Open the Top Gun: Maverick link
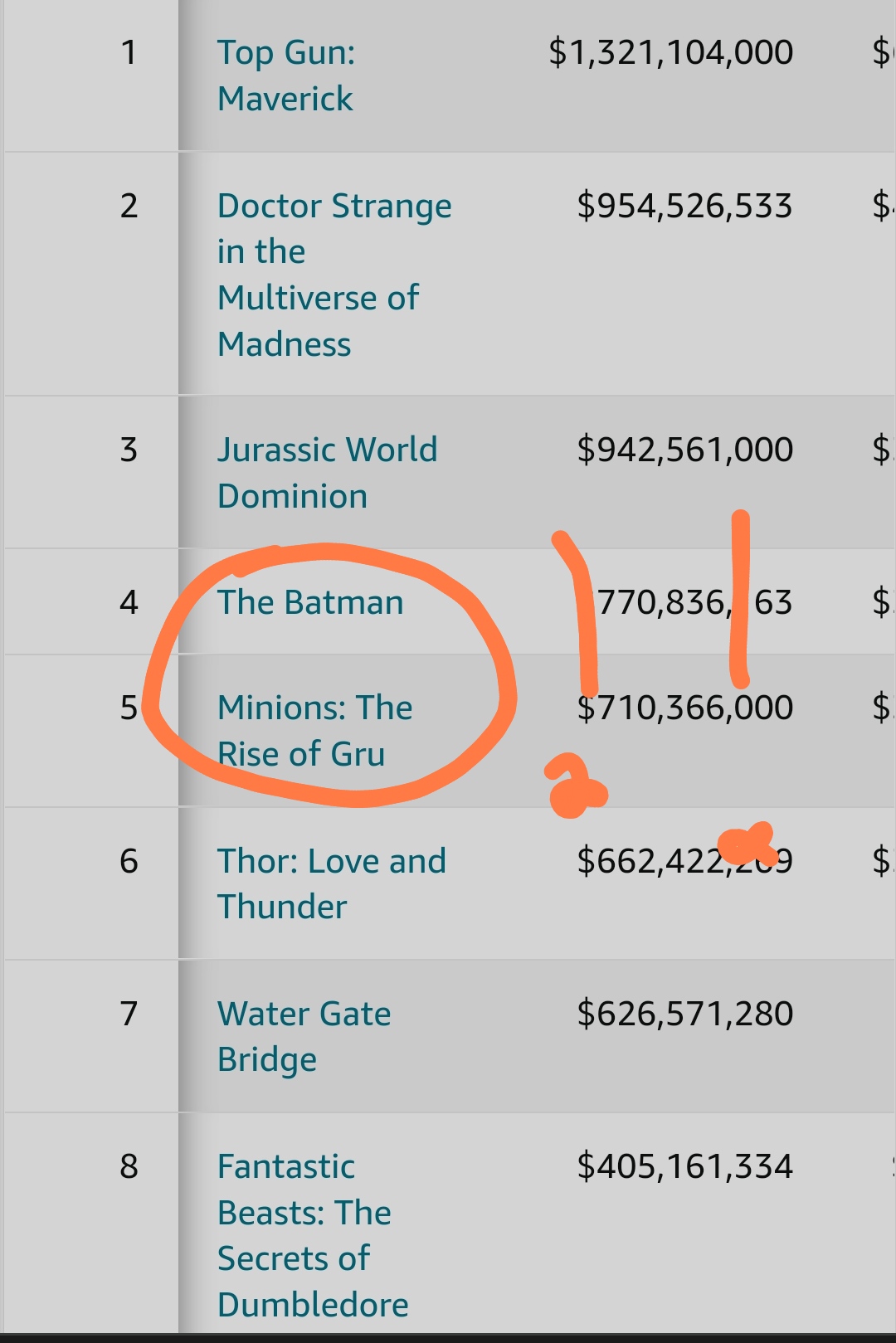This screenshot has width=896, height=1343. (285, 75)
